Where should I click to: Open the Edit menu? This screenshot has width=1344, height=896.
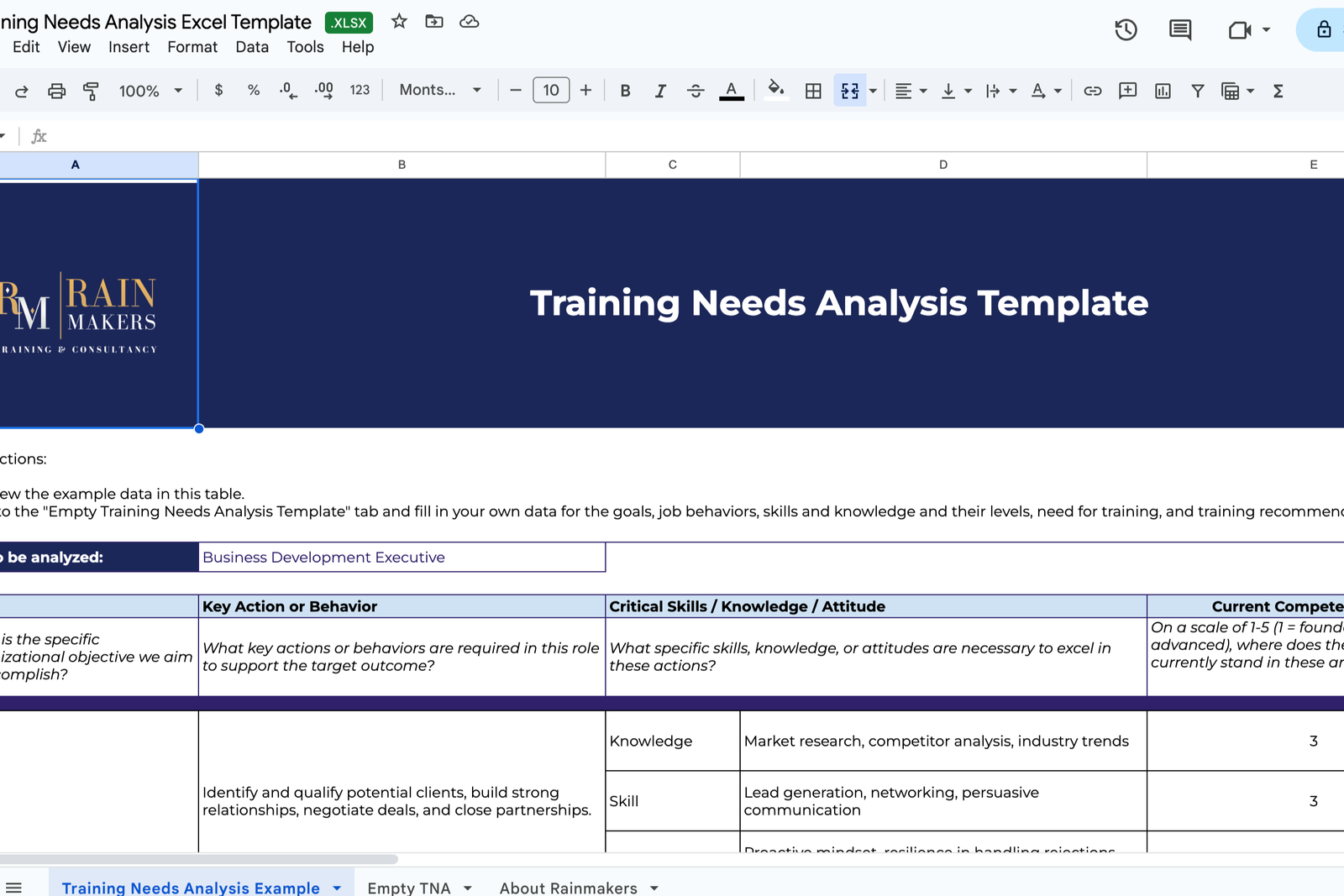(x=26, y=47)
